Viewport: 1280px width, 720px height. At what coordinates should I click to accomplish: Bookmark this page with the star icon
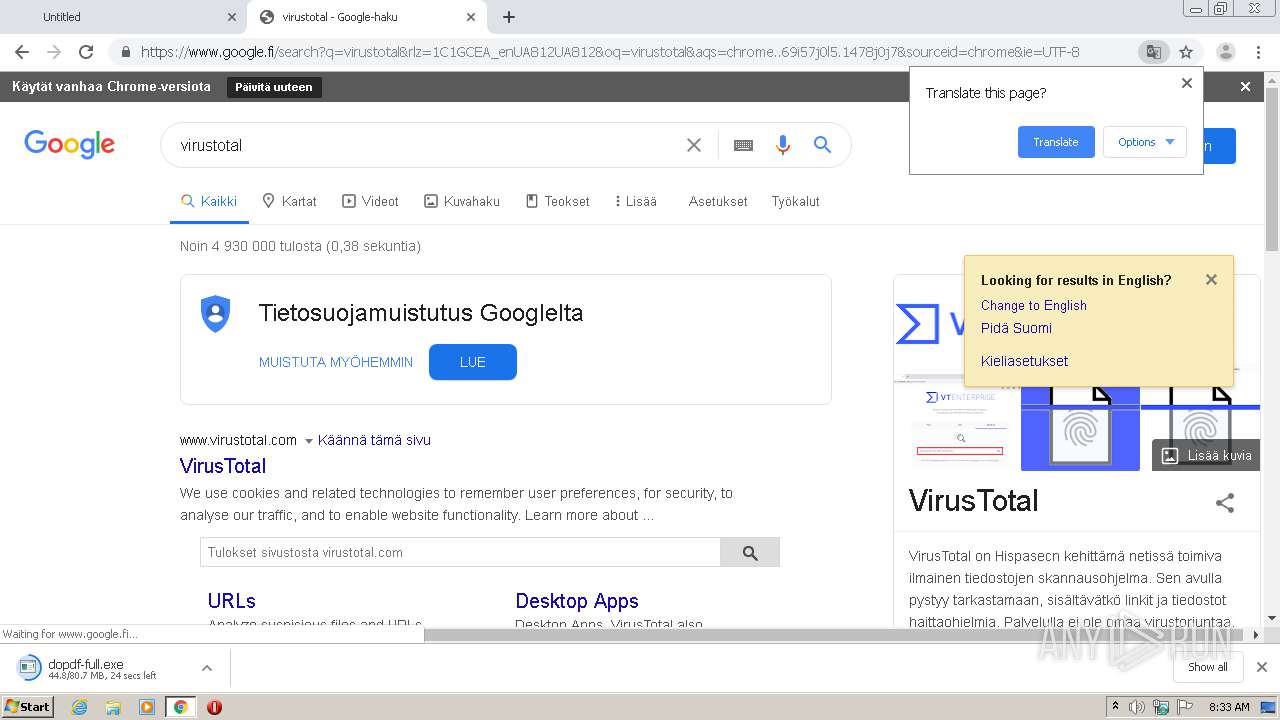[1186, 52]
